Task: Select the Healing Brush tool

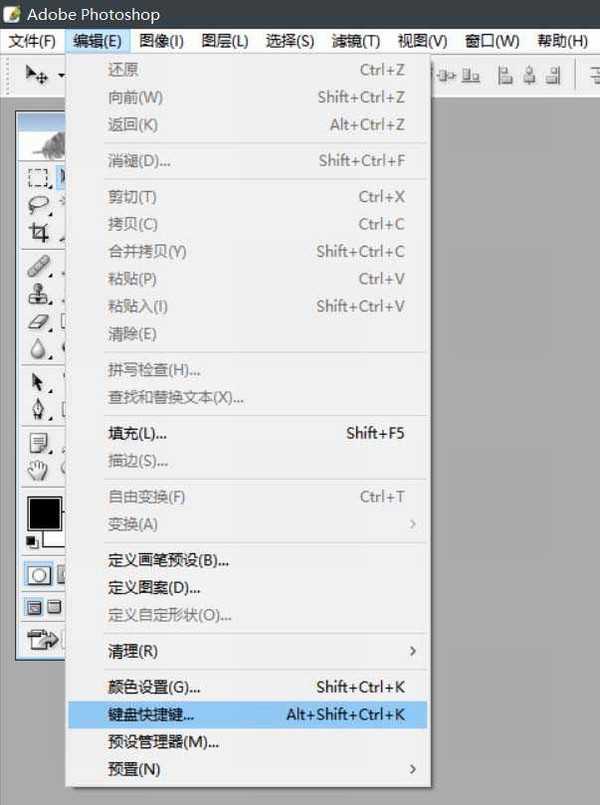Action: pos(38,266)
